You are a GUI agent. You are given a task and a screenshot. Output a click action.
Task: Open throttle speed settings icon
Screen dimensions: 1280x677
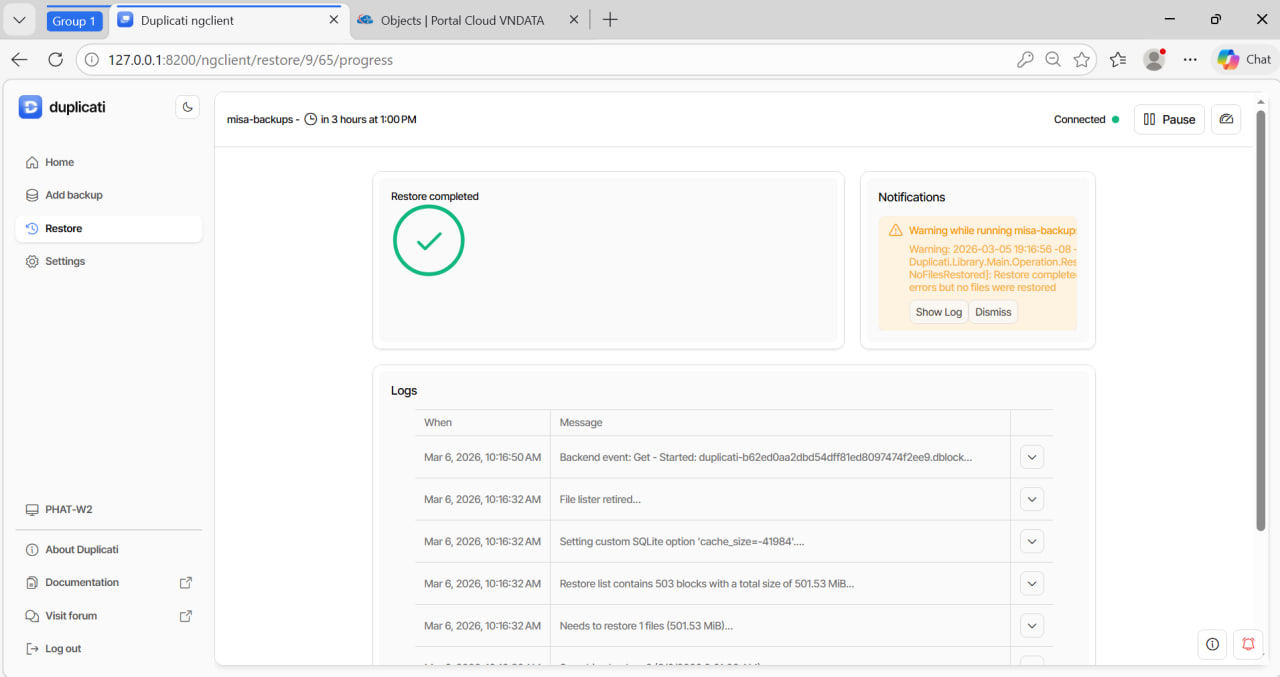[1226, 119]
